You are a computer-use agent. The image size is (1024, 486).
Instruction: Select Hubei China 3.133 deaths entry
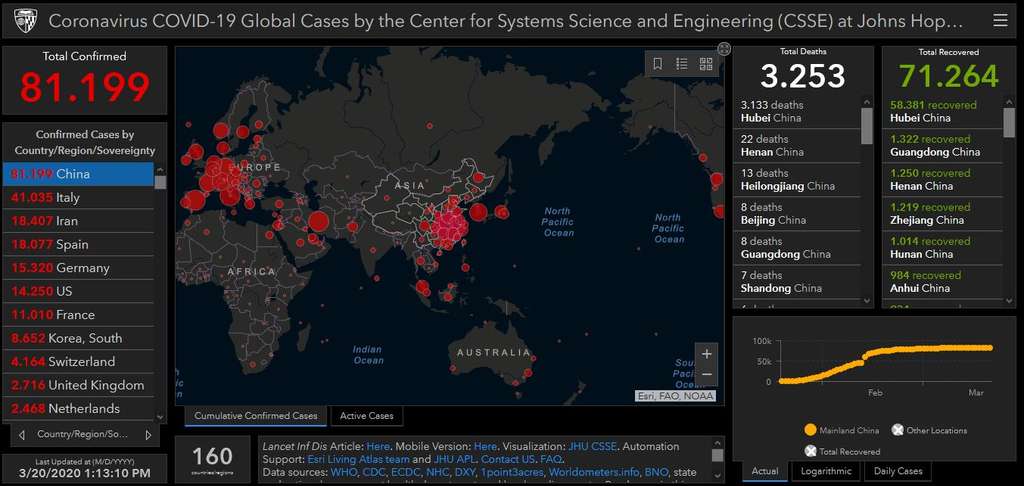797,112
